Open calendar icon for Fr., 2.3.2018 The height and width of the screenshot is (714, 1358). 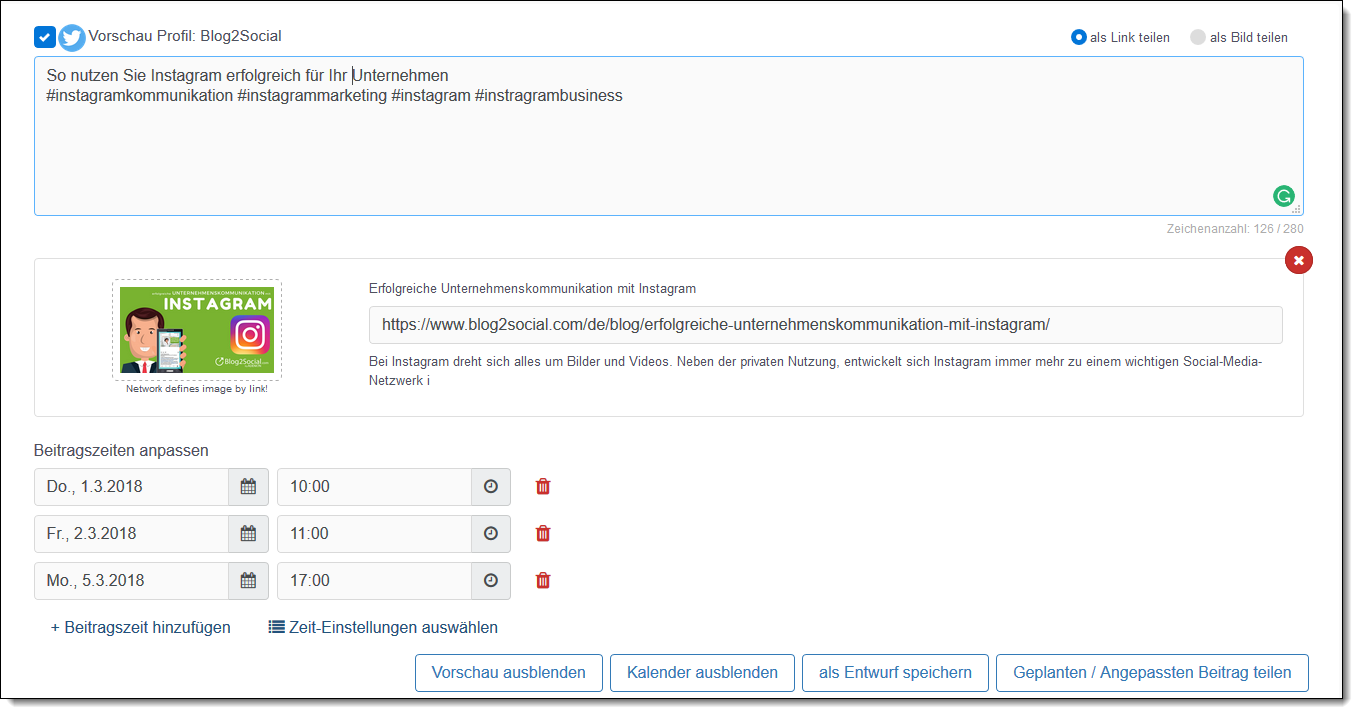(x=248, y=534)
